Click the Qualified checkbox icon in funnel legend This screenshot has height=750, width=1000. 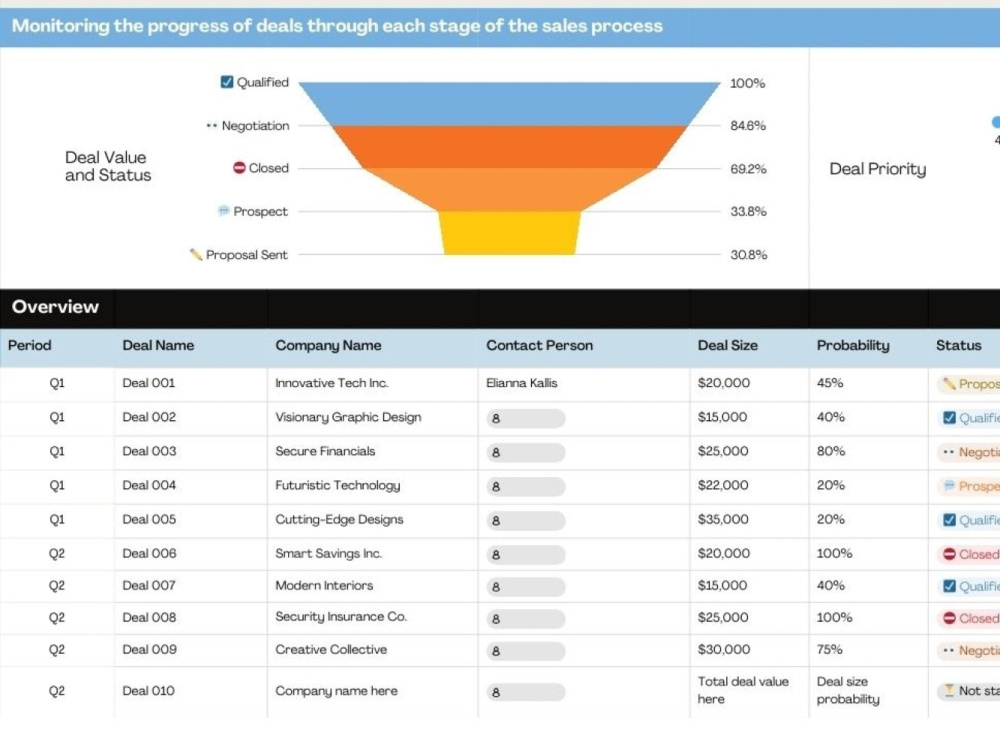click(x=226, y=82)
